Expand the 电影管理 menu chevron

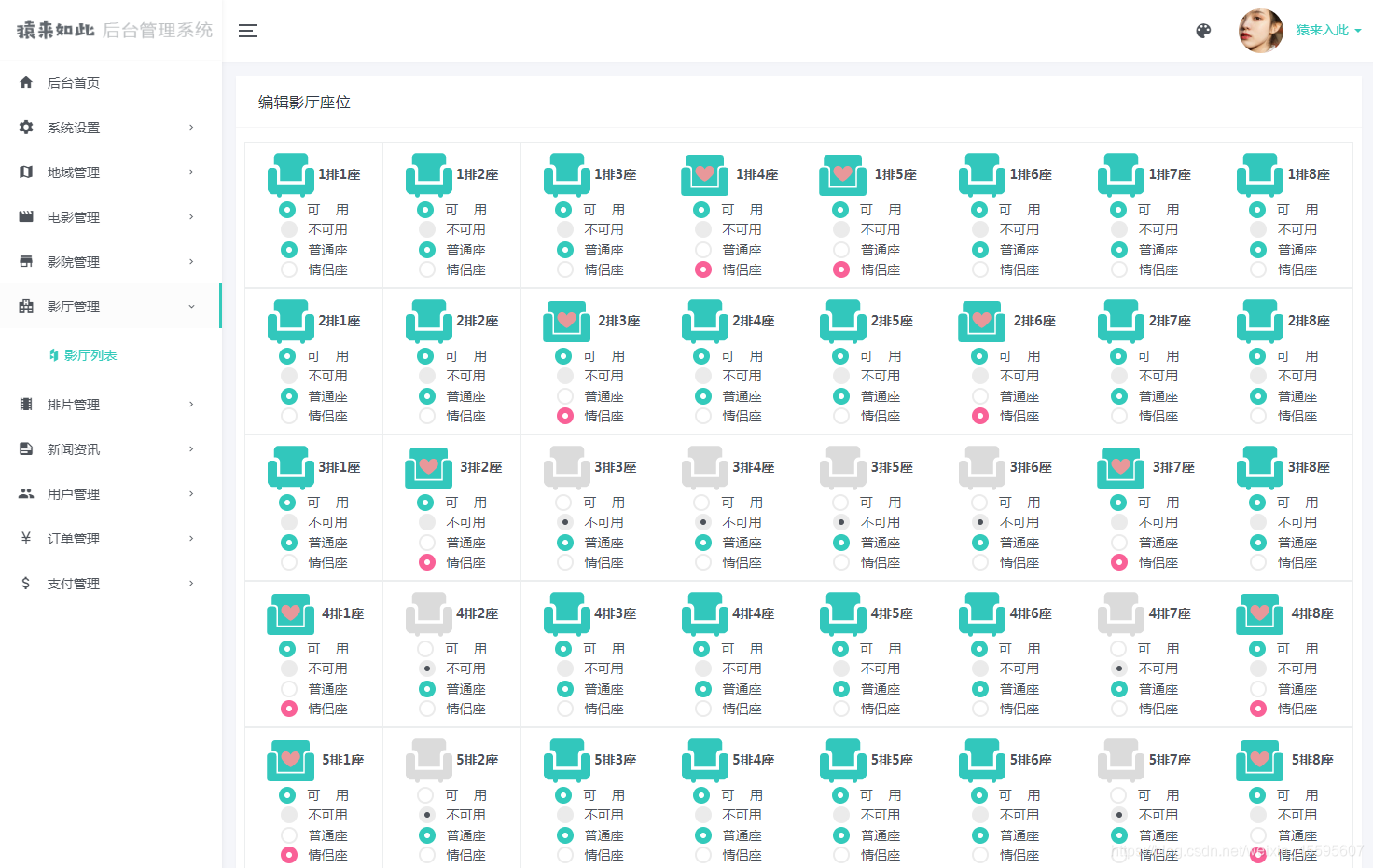(191, 217)
